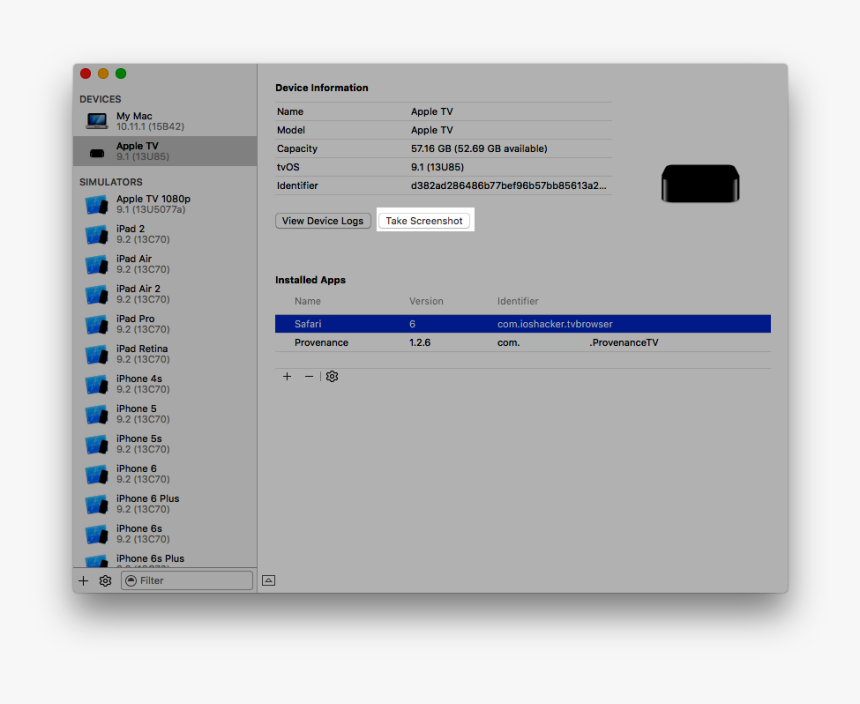Click the remove app minus icon

pyautogui.click(x=309, y=376)
